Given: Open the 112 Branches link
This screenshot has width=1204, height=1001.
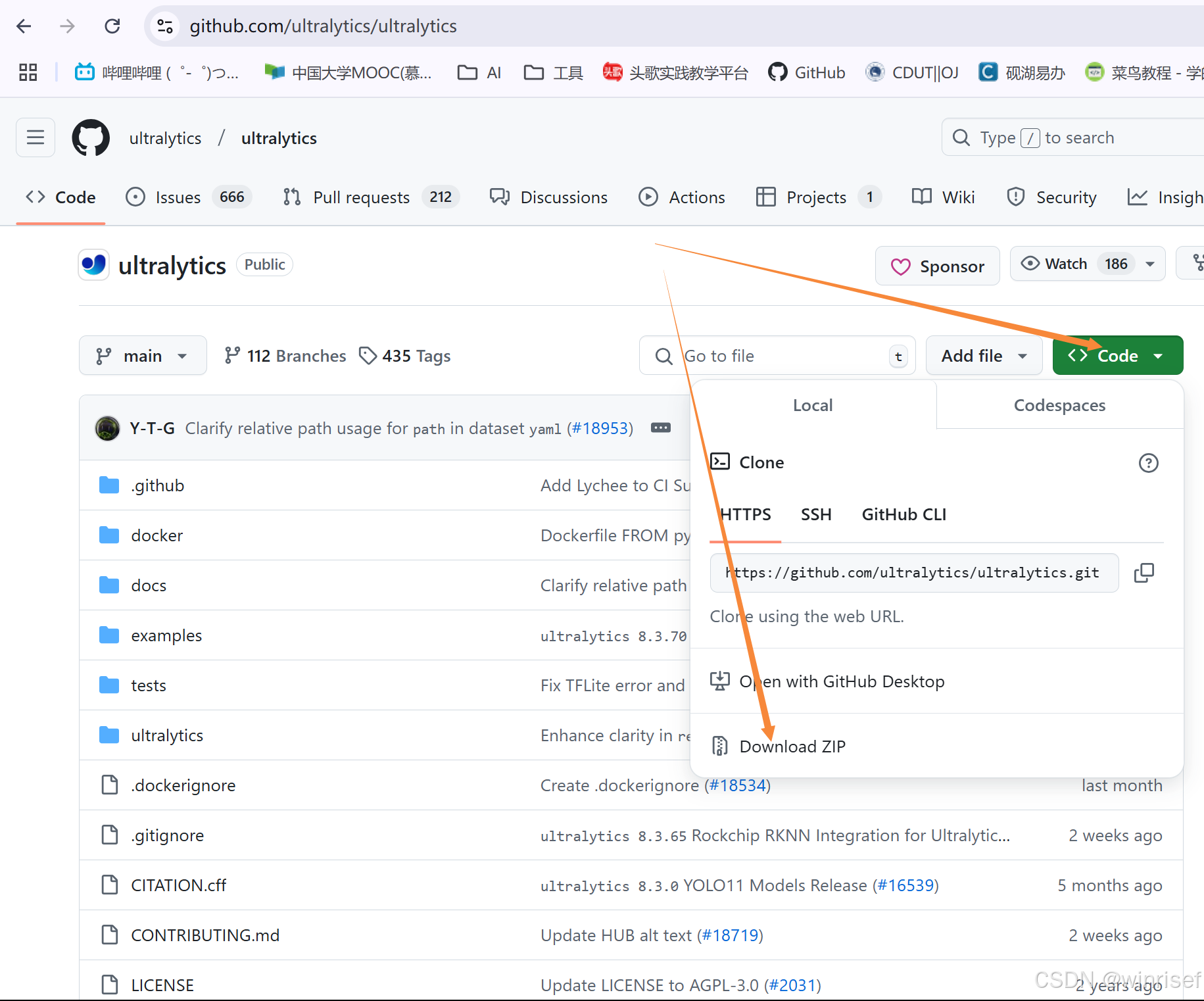Looking at the screenshot, I should [x=285, y=356].
